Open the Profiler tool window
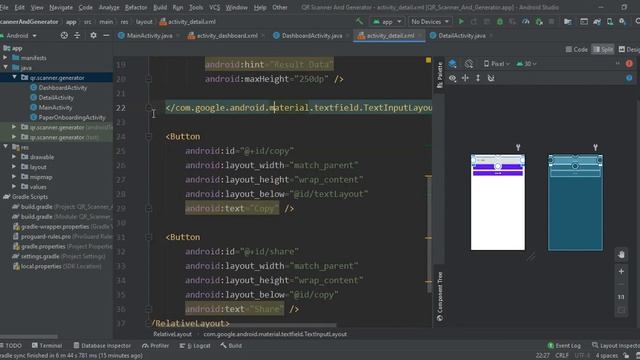This screenshot has width=640, height=360. pyautogui.click(x=156, y=346)
